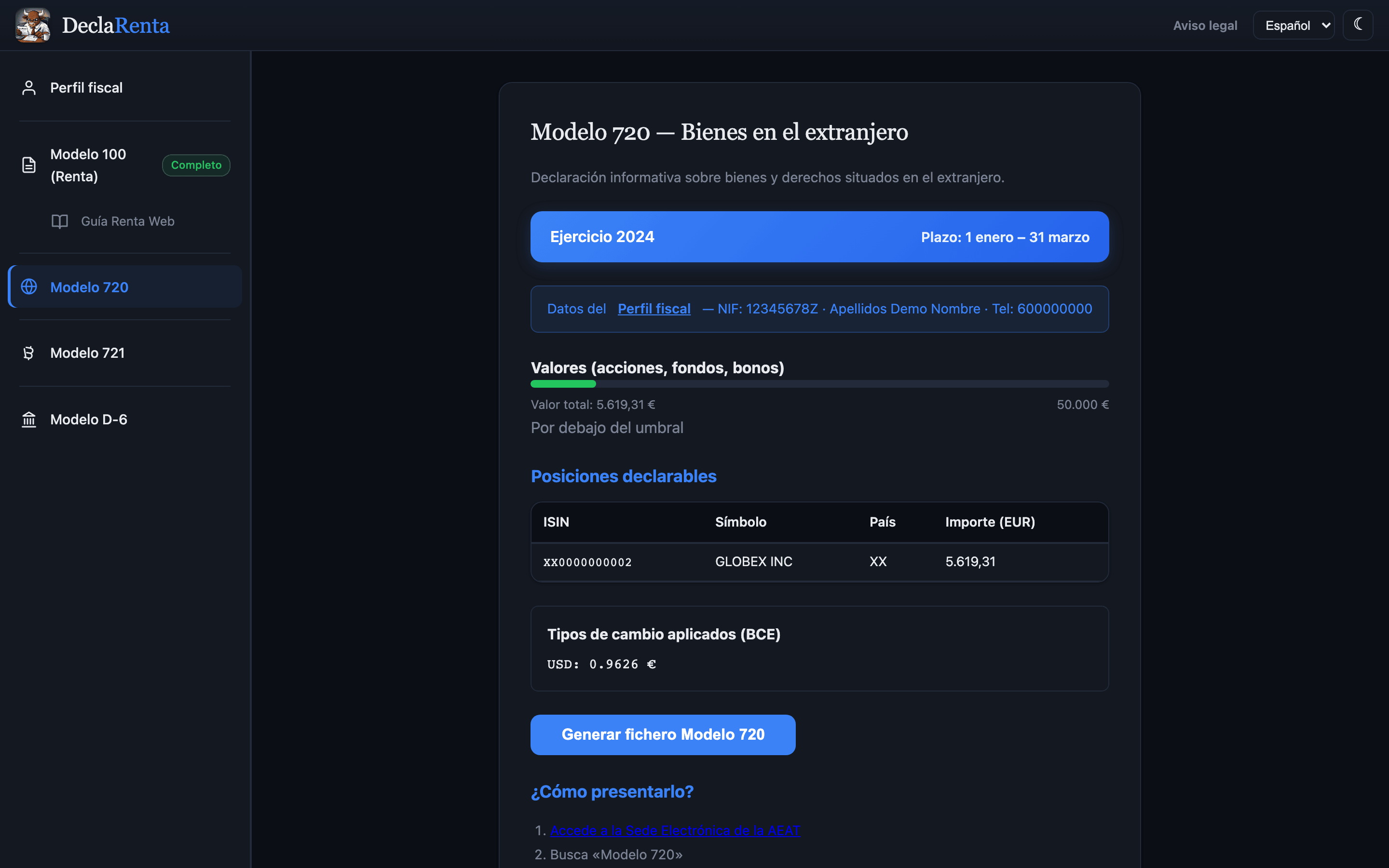Click the Posiciones declarables heading
Screen dimensions: 1389x868
tap(623, 476)
